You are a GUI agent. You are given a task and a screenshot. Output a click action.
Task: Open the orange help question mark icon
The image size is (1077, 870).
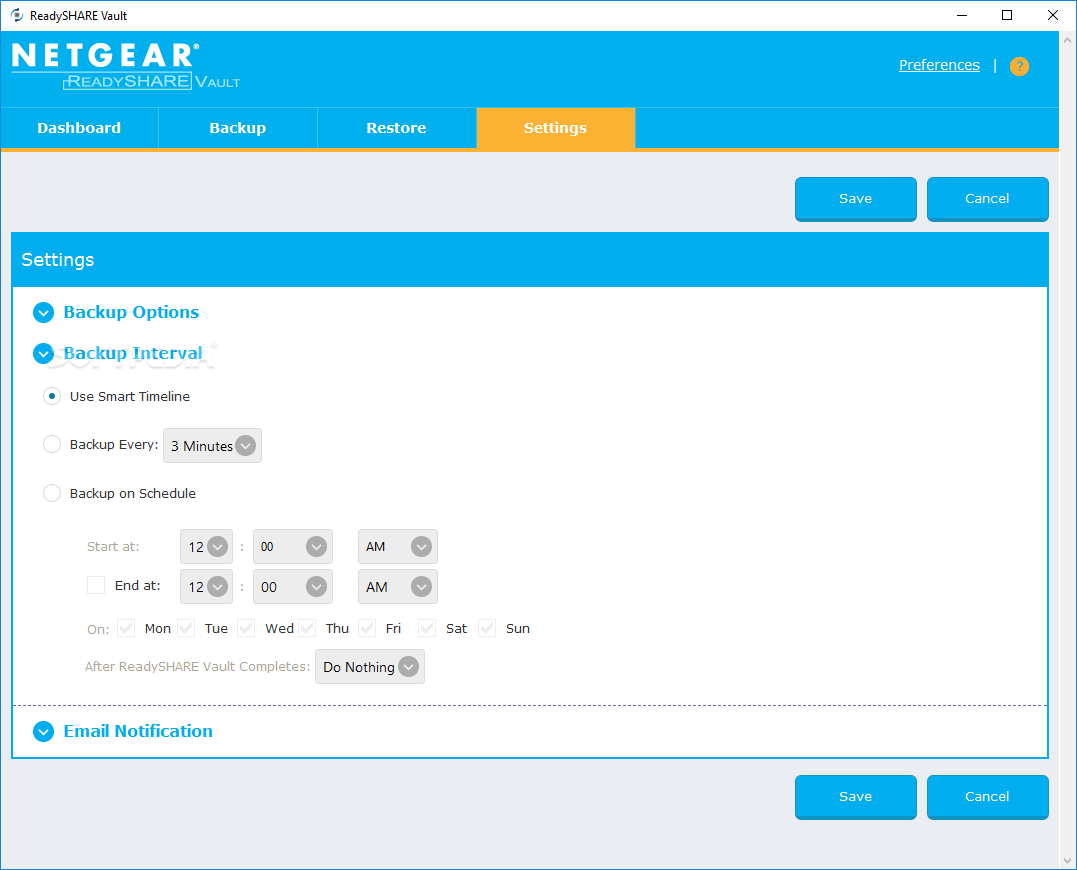[x=1019, y=67]
